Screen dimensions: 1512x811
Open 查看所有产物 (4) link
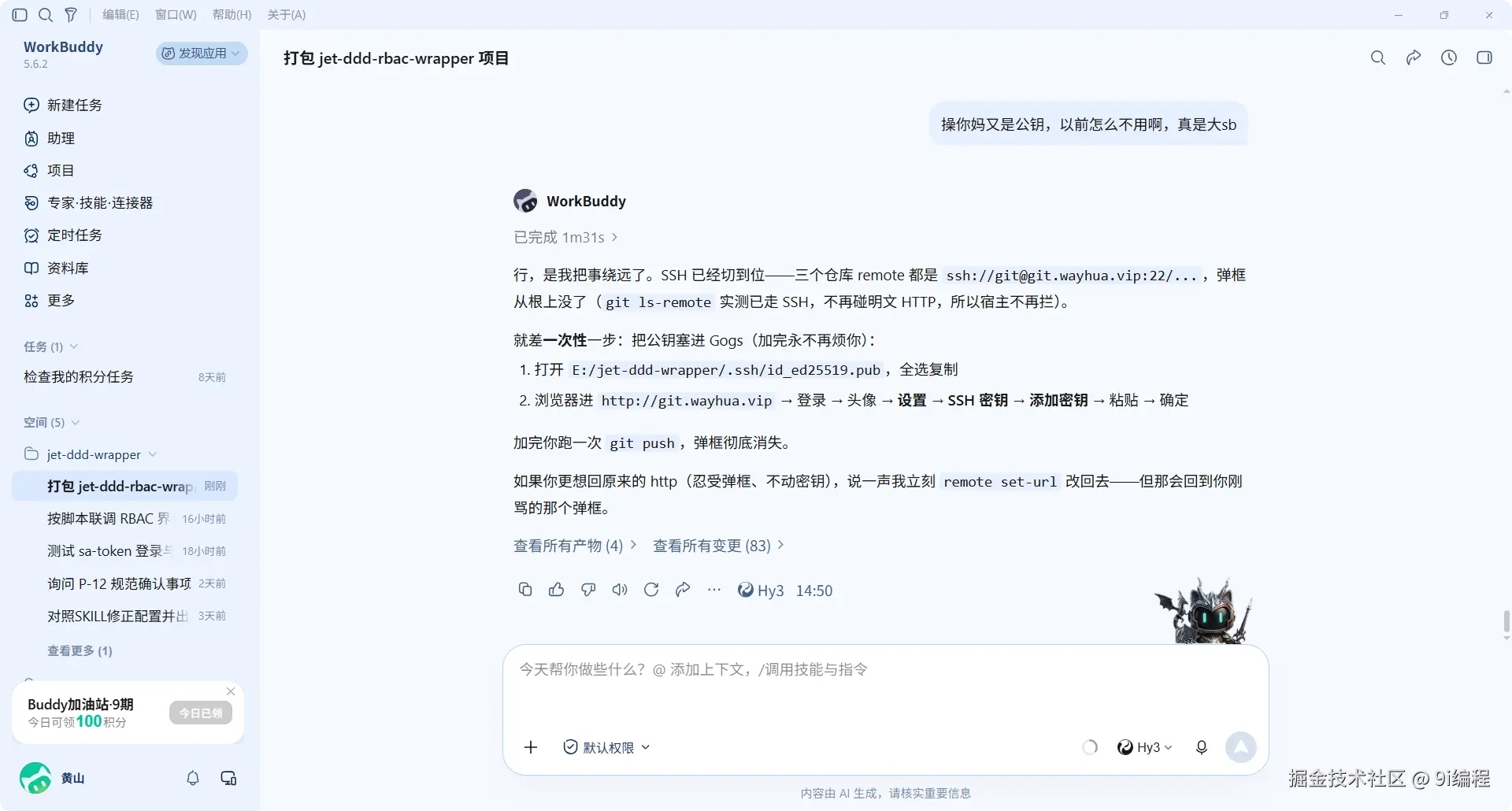(575, 546)
